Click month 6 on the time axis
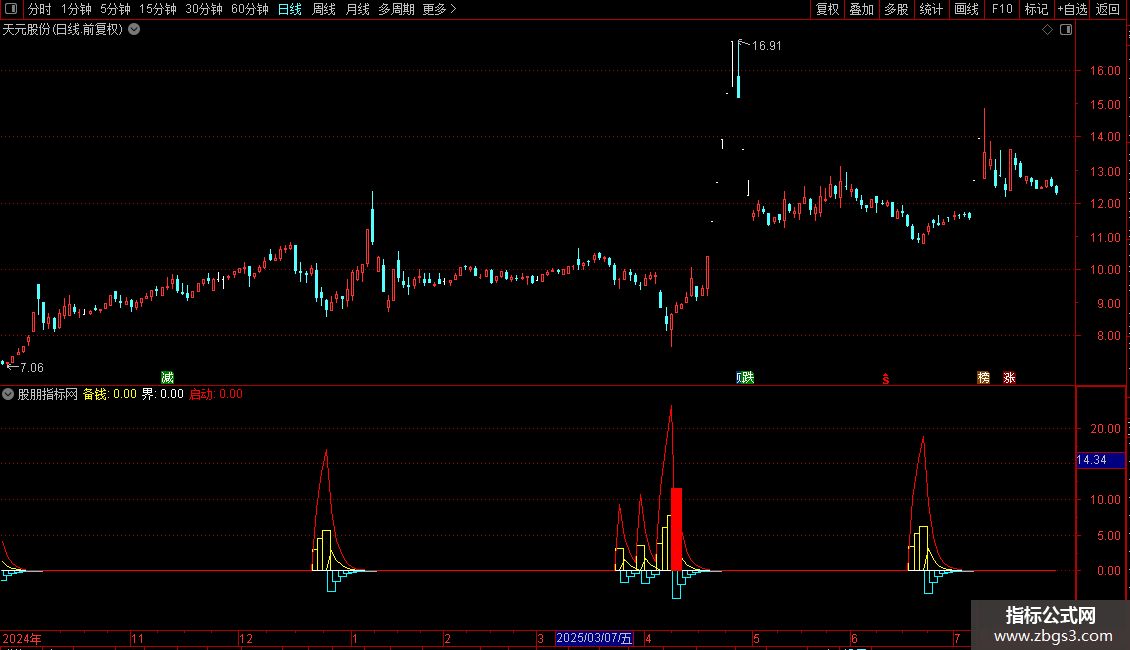Screen dimensions: 1130x650 (854, 638)
